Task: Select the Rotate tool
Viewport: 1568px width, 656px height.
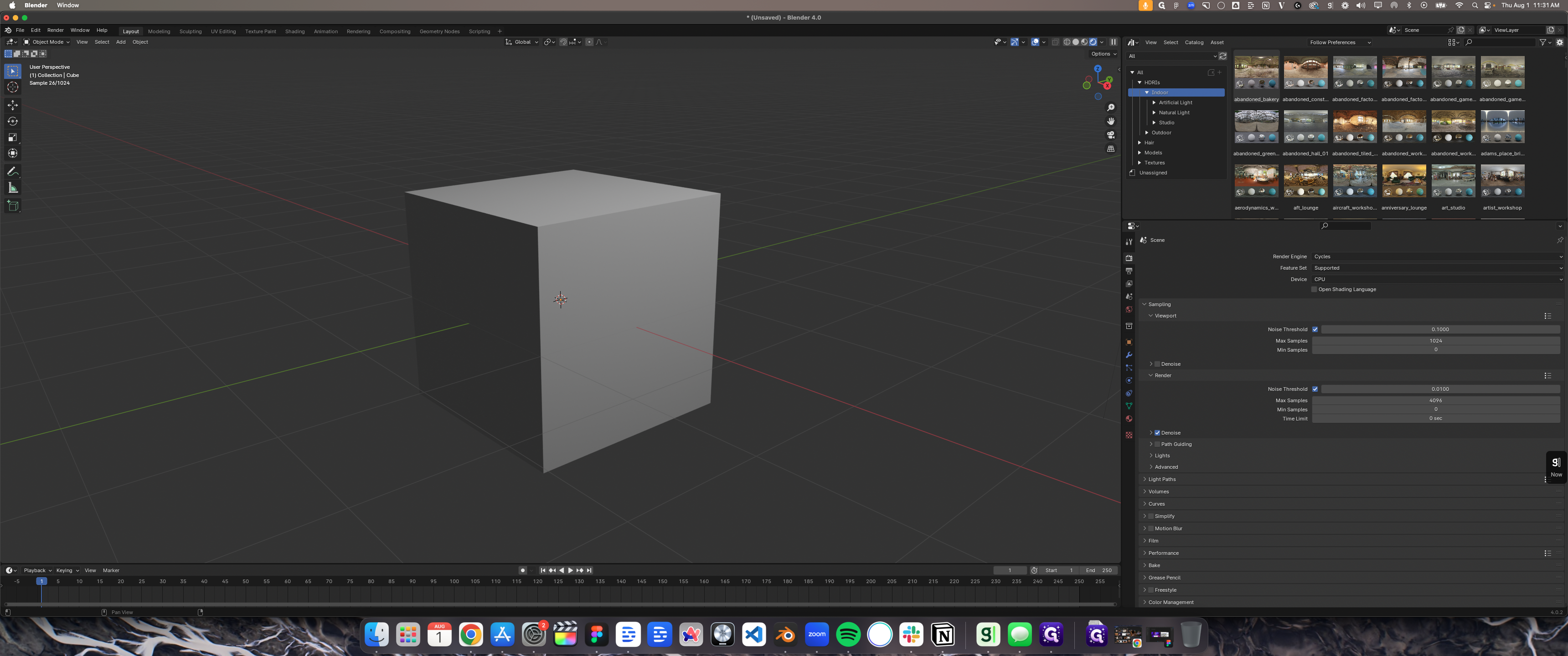Action: [12, 121]
